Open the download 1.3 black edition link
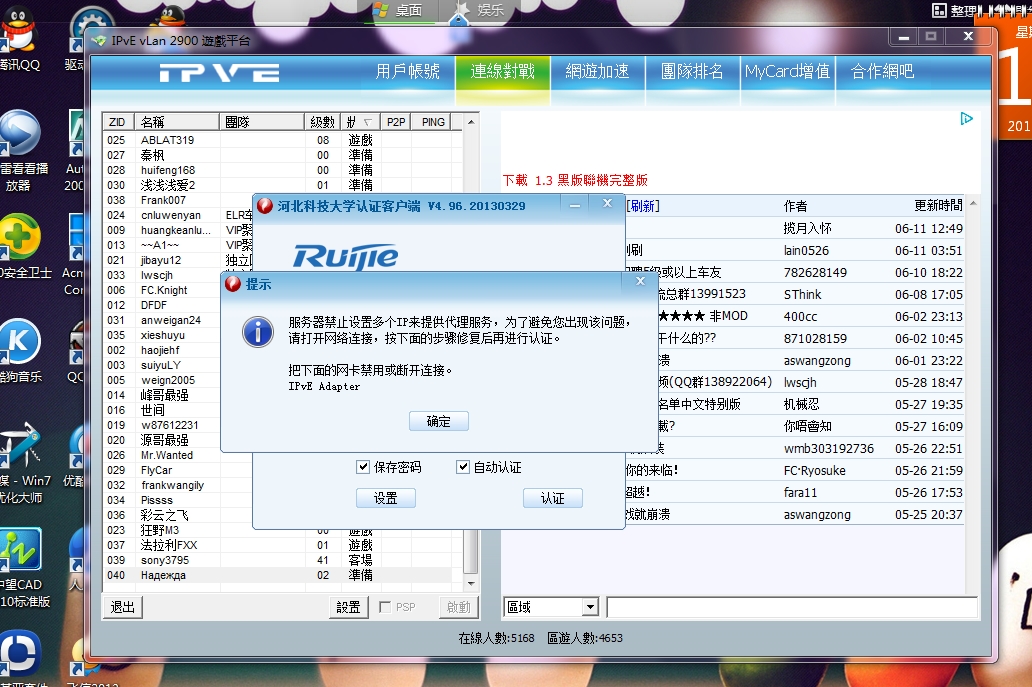Screen dimensions: 1032x687 [x=575, y=180]
